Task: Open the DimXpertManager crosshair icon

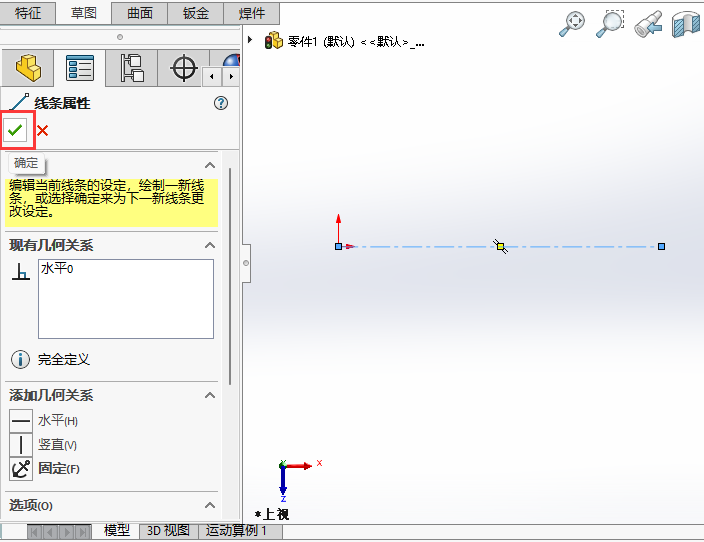Action: click(183, 68)
